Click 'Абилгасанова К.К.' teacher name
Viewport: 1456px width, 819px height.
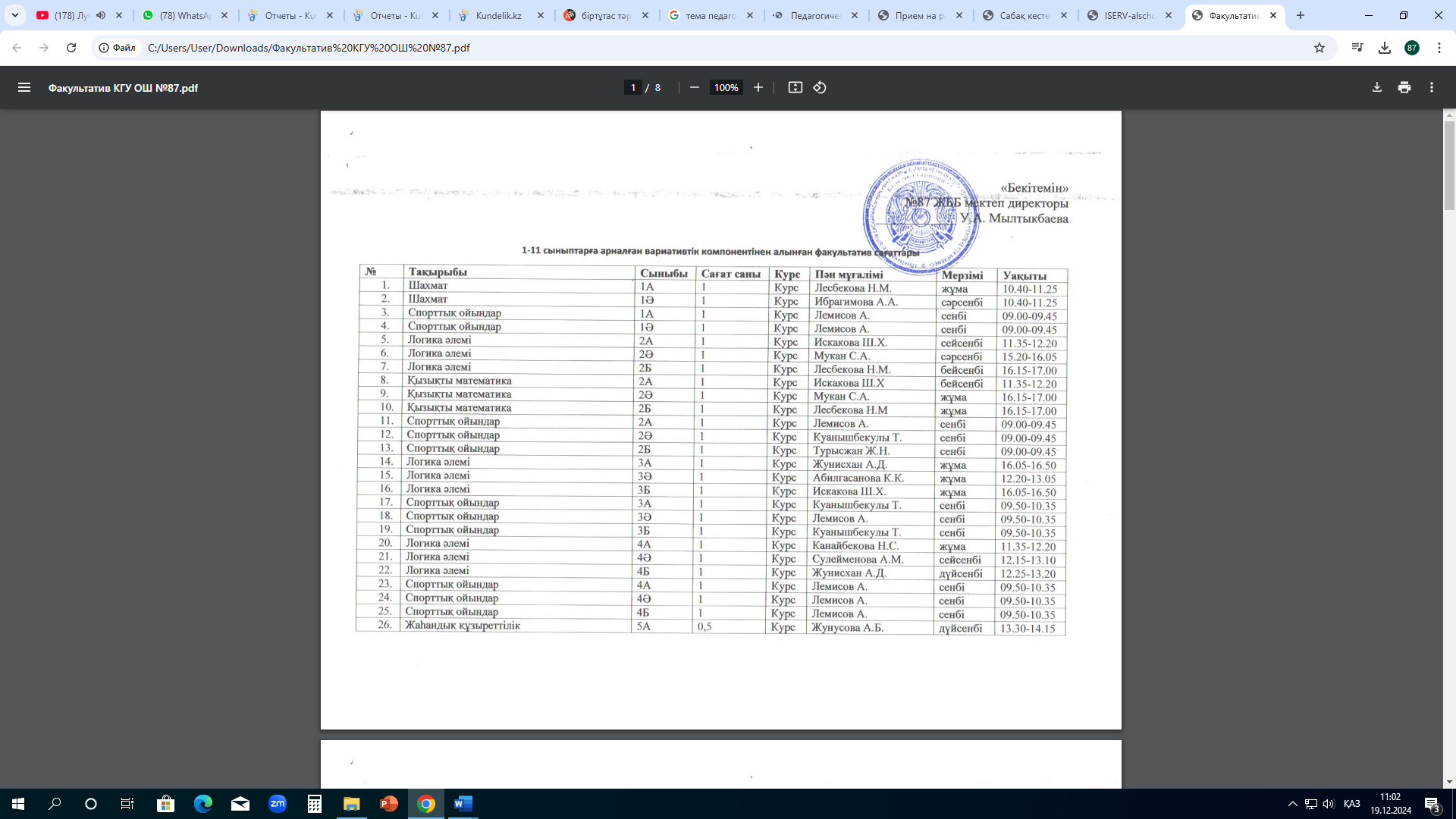(x=858, y=478)
